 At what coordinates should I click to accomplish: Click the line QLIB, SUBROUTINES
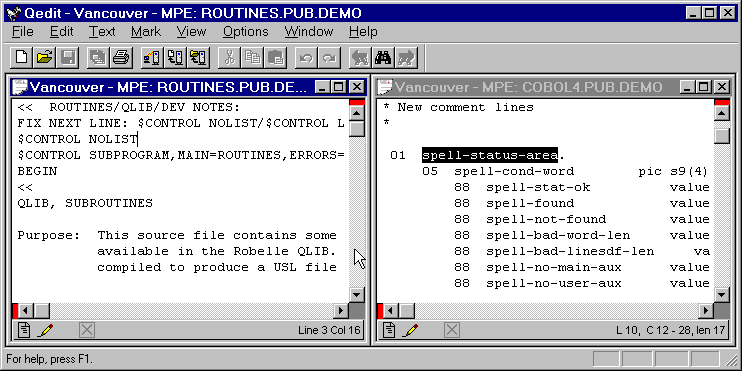pyautogui.click(x=85, y=203)
